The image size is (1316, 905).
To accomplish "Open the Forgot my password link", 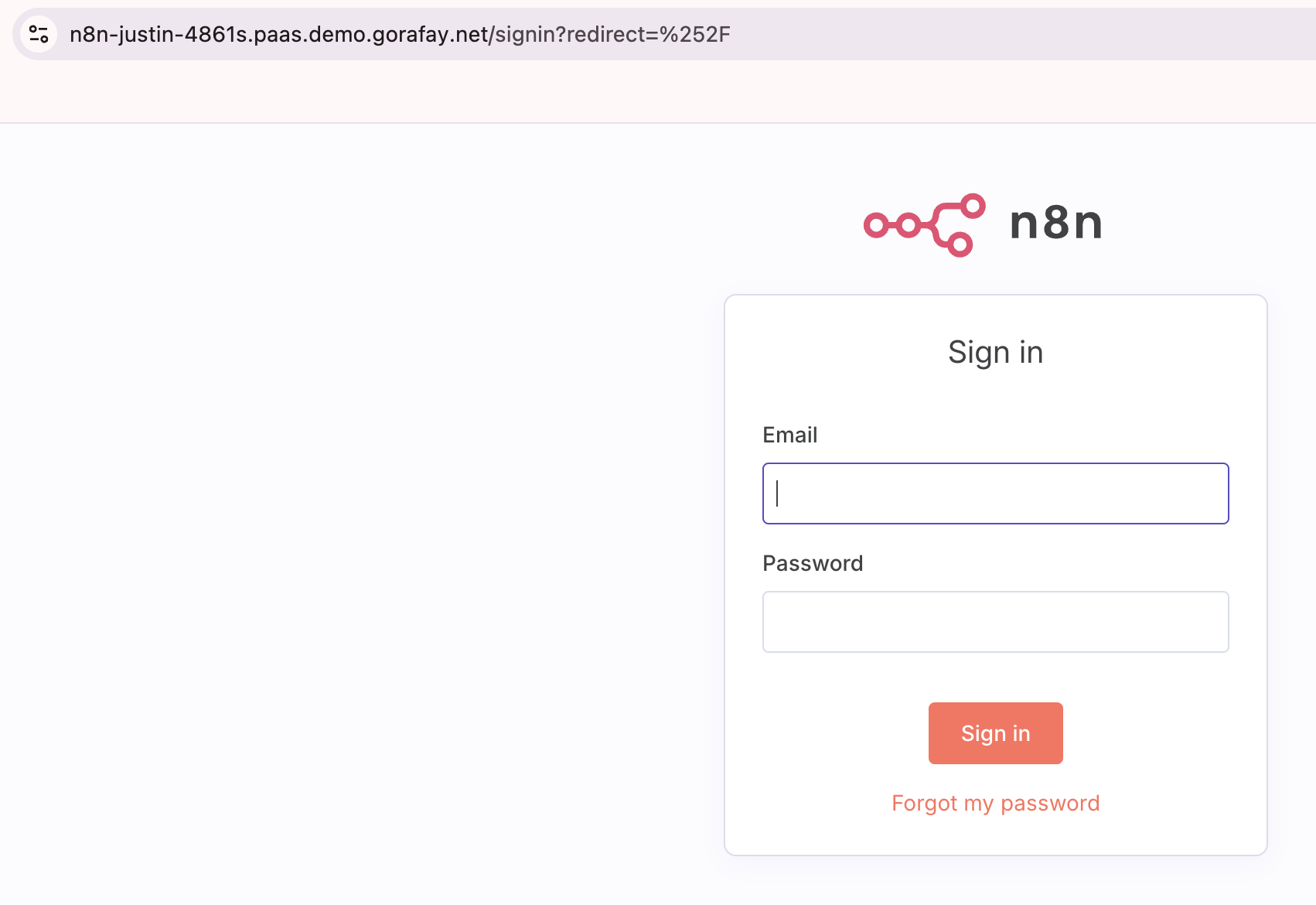I will coord(995,803).
